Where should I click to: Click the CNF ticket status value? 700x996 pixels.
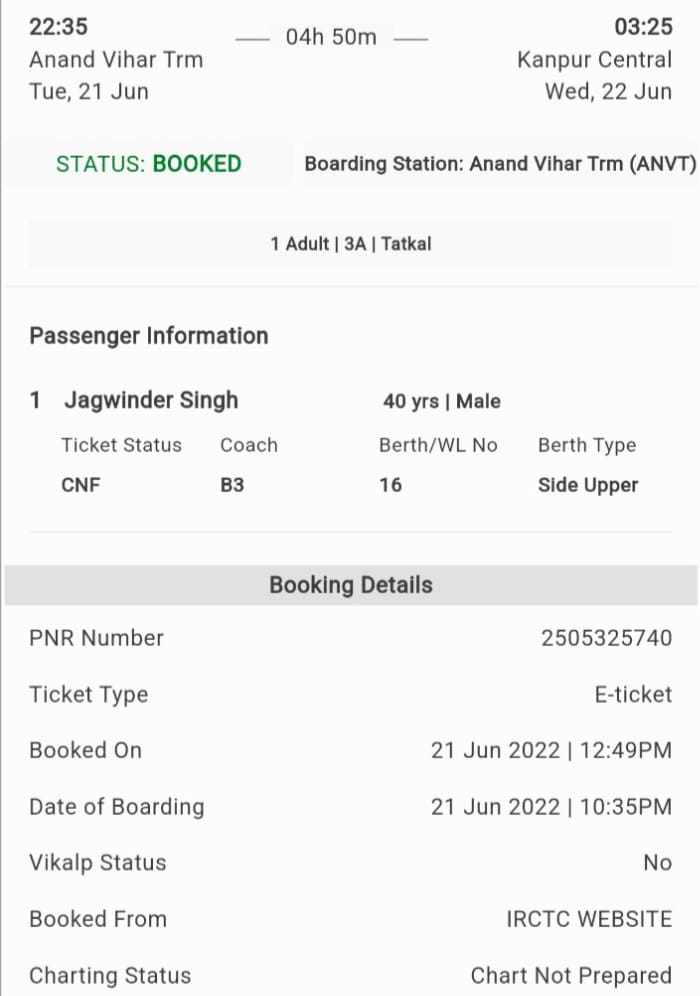[x=81, y=485]
